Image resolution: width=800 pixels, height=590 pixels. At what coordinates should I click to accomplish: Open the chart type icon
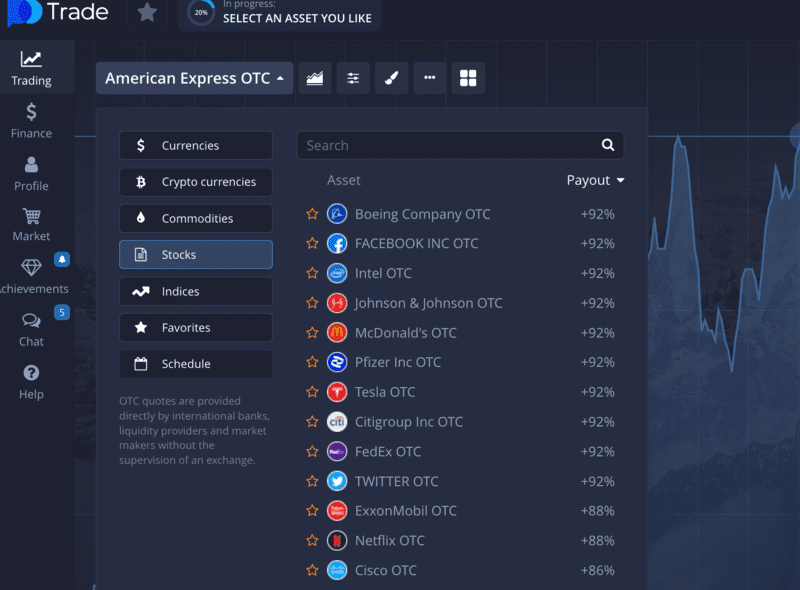315,78
